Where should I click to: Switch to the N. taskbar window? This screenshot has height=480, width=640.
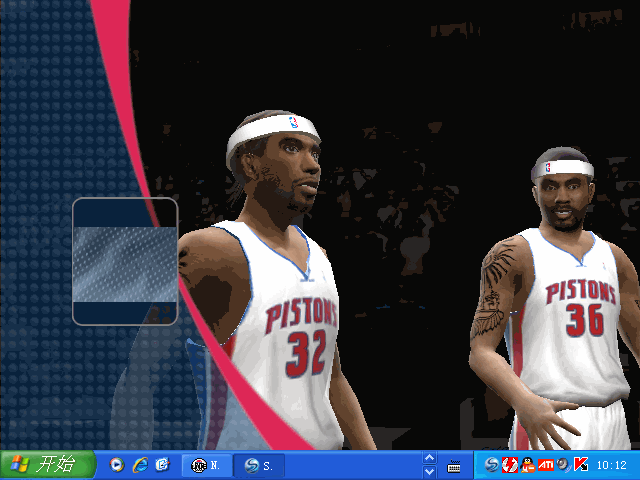point(206,465)
